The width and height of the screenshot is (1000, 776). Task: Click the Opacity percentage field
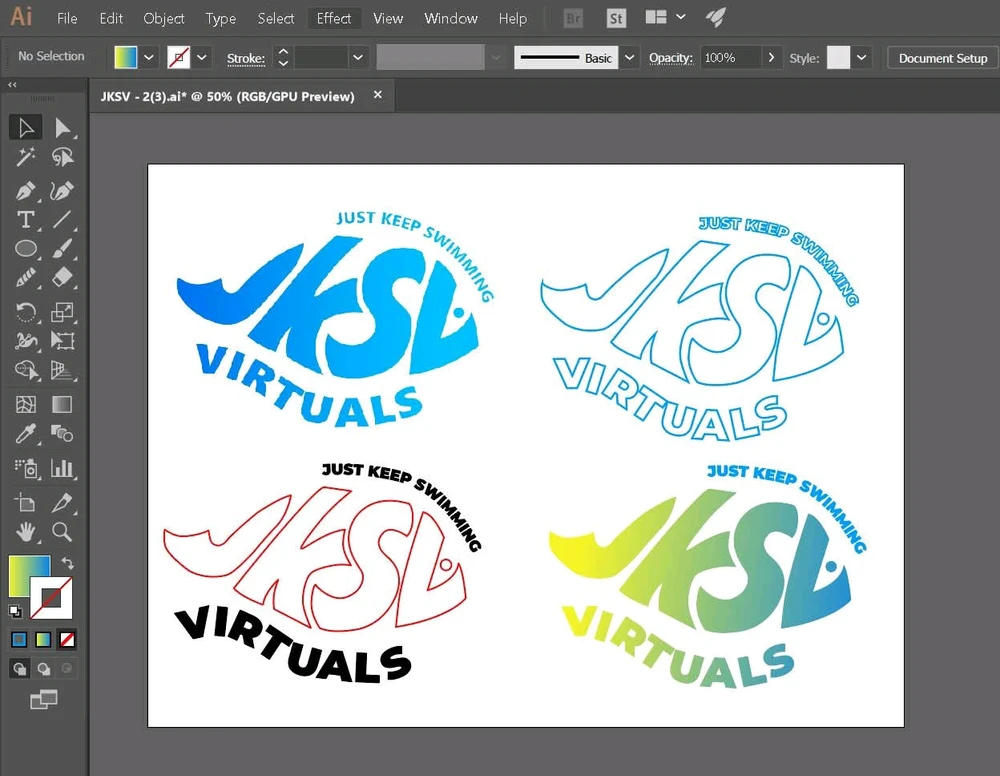tap(728, 57)
